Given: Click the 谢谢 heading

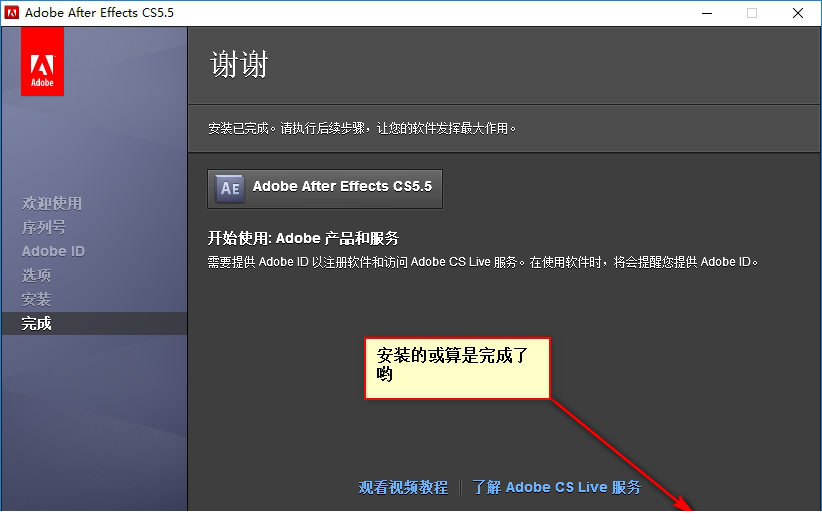Looking at the screenshot, I should click(x=239, y=65).
